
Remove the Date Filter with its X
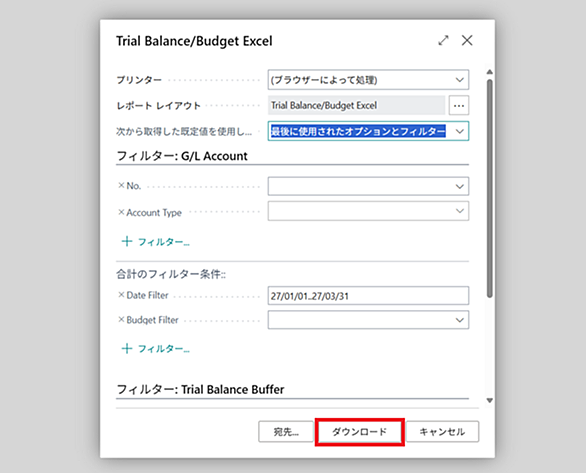(x=121, y=294)
